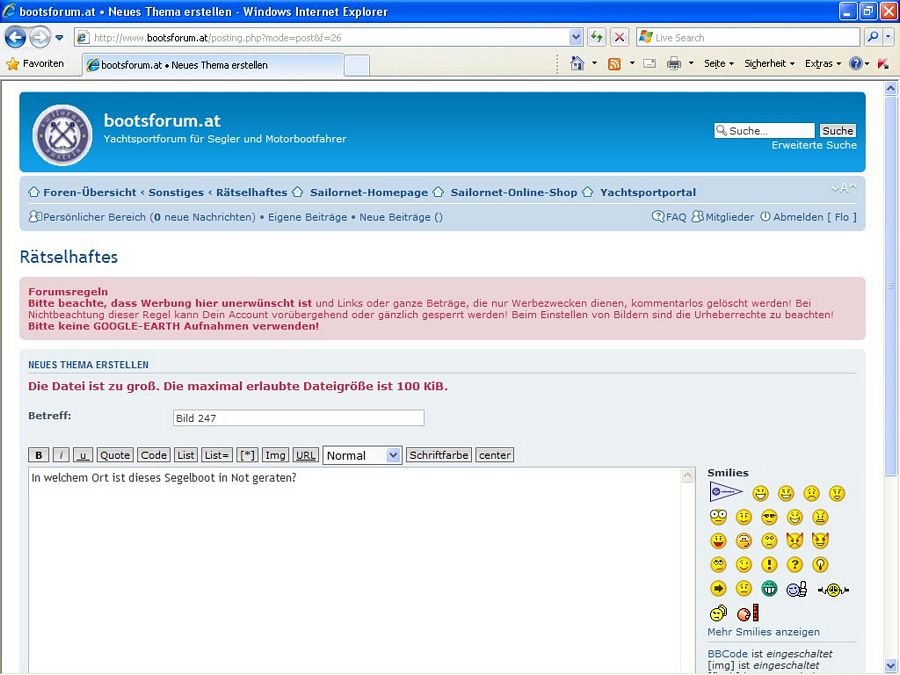Open the Mehr Smilies anzeigen link
This screenshot has height=675, width=900.
pyautogui.click(x=763, y=632)
